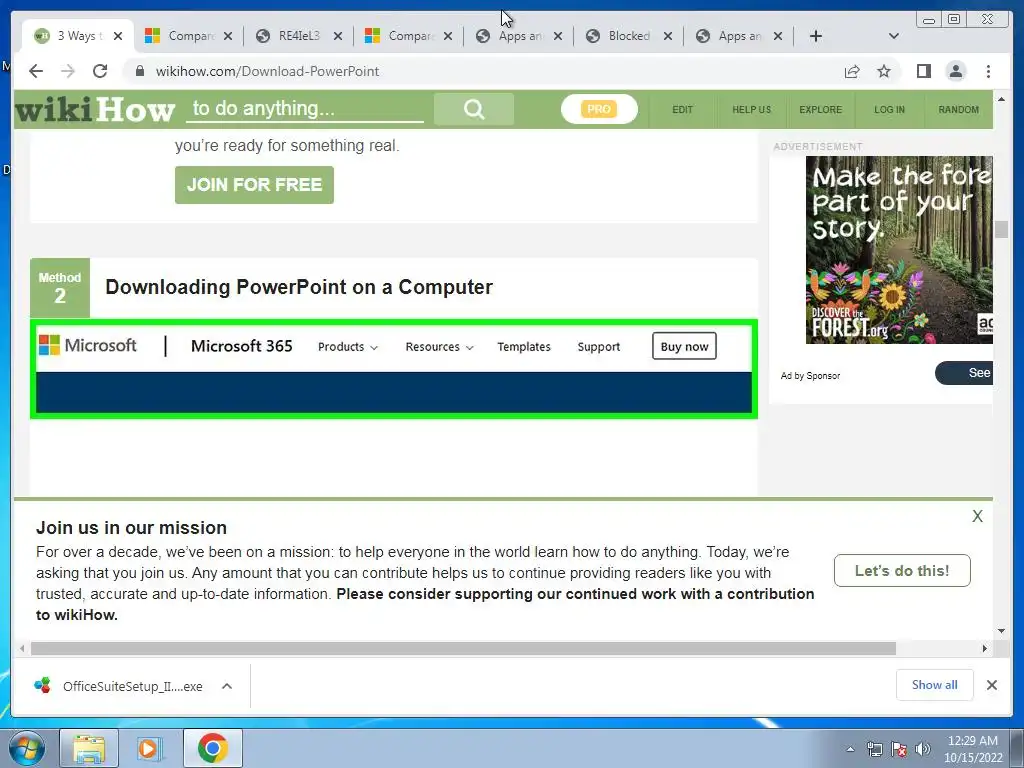
Task: Launch the media player from taskbar
Action: click(150, 748)
